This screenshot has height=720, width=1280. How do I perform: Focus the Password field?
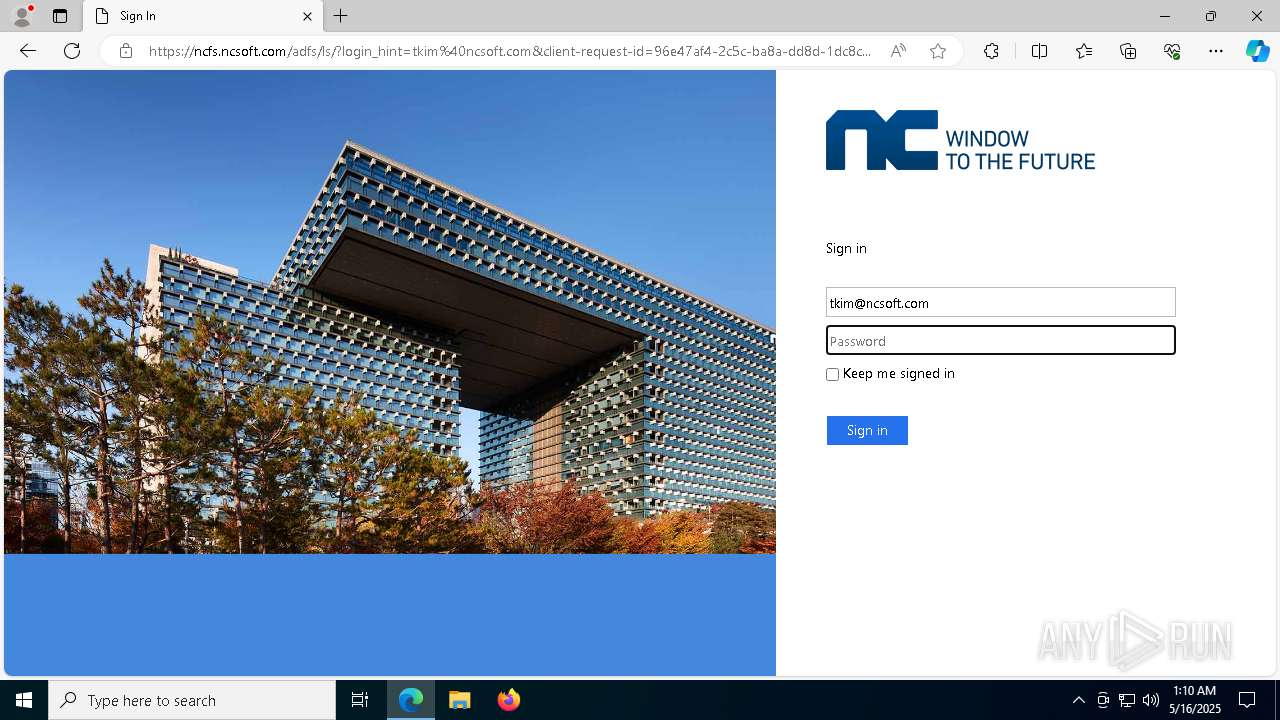(x=1000, y=341)
